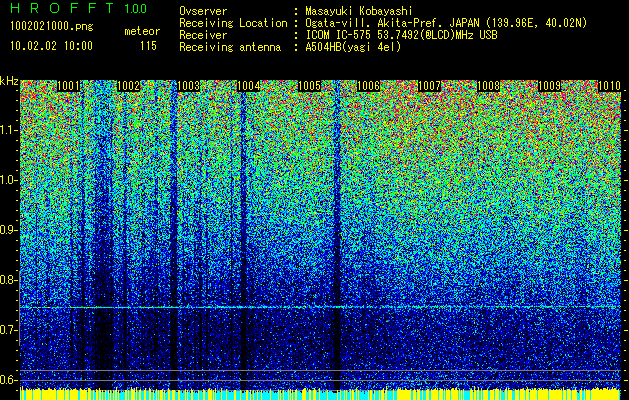Click the 1004 time marker label

coord(249,86)
